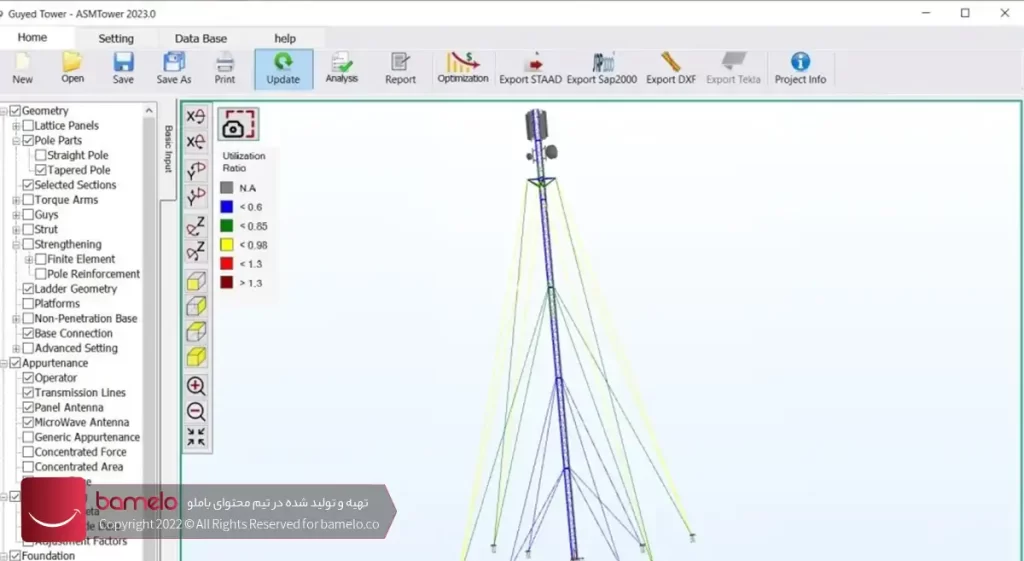Run the Analysis tool
Image resolution: width=1024 pixels, height=561 pixels.
[342, 68]
